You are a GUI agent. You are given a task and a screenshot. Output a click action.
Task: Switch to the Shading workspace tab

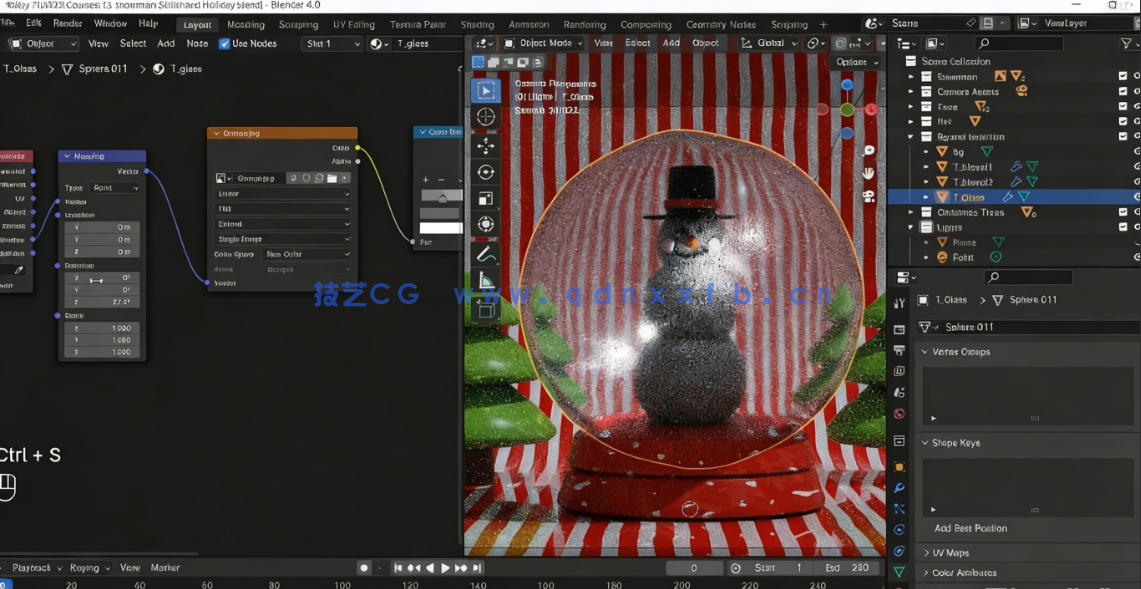[477, 24]
